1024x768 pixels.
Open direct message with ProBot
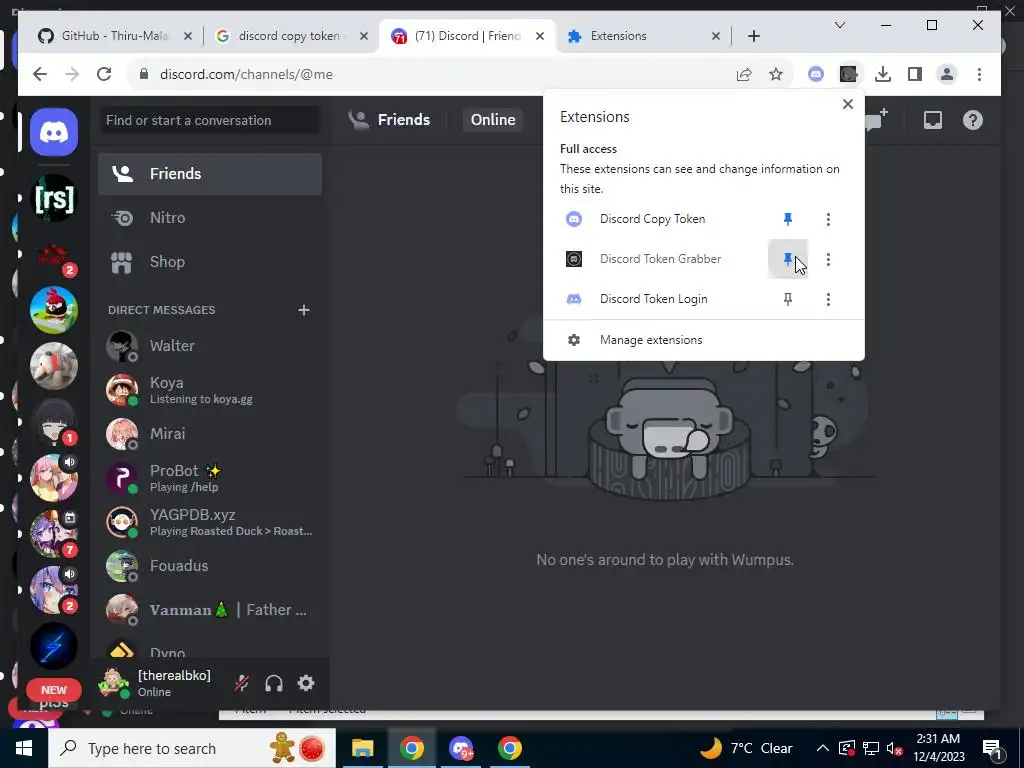210,478
